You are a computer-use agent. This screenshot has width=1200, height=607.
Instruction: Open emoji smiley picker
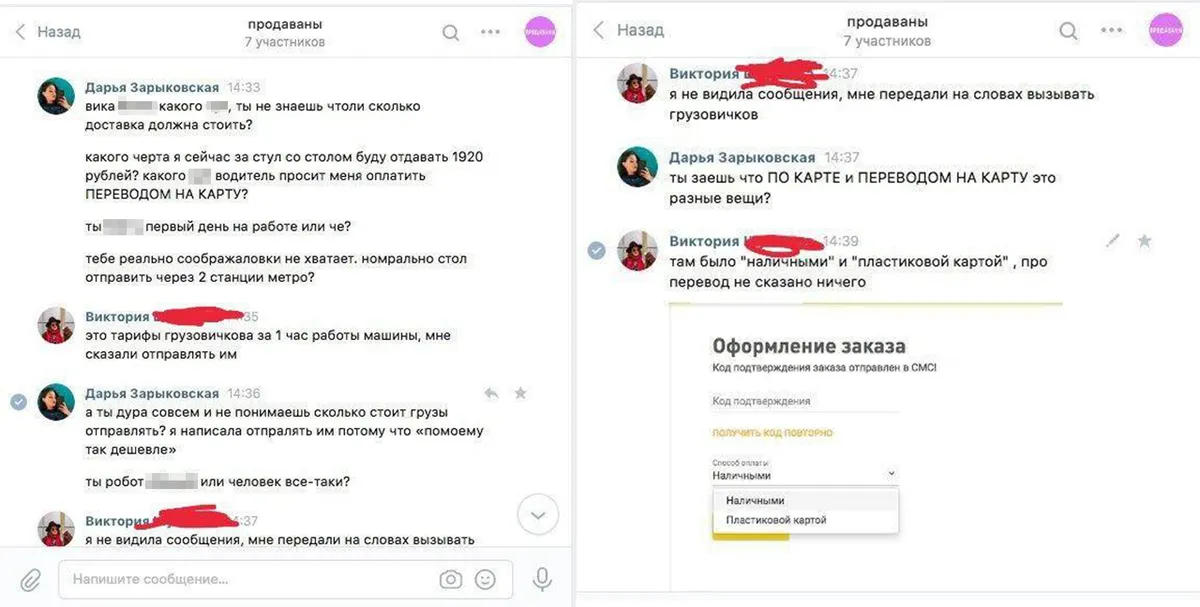click(485, 579)
